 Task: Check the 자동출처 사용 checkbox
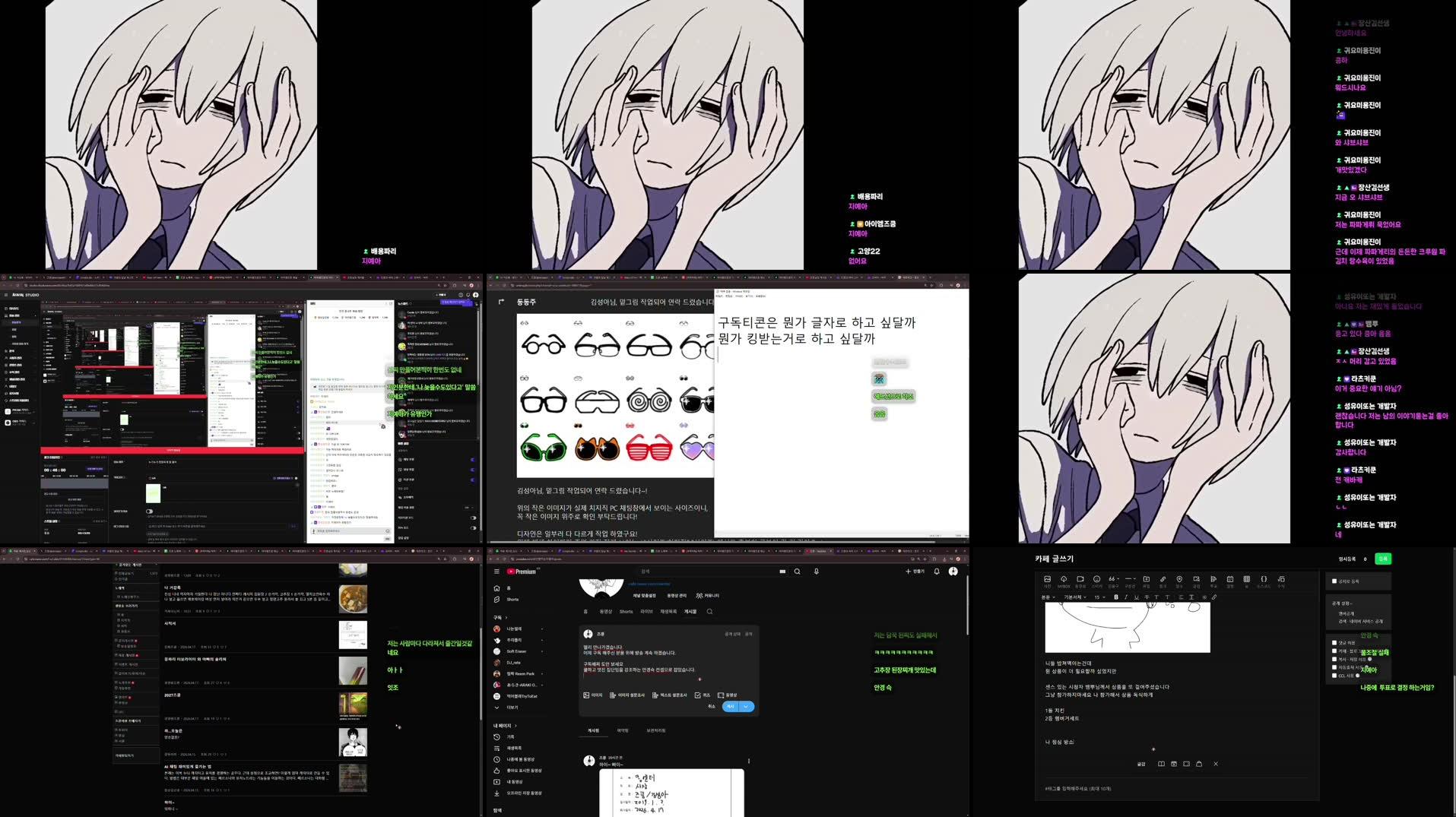point(1334,667)
